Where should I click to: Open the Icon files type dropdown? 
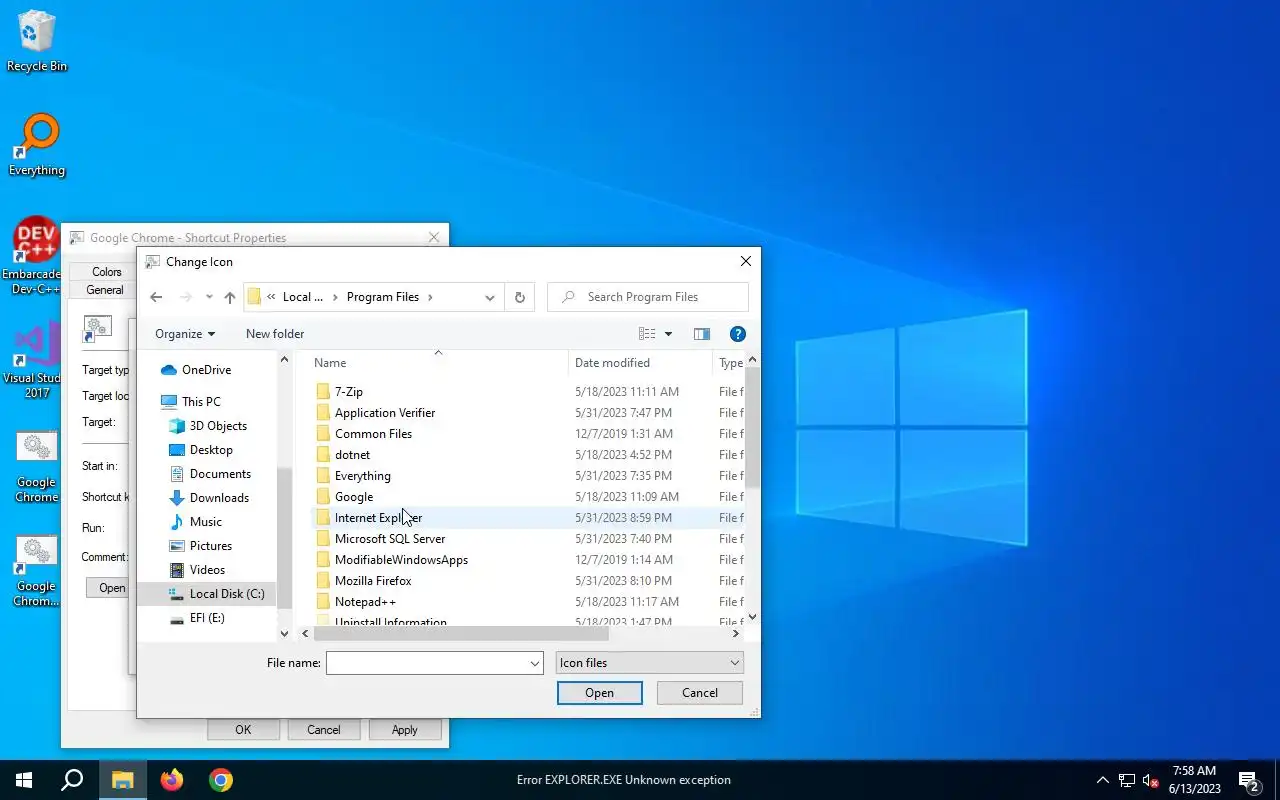pyautogui.click(x=649, y=663)
